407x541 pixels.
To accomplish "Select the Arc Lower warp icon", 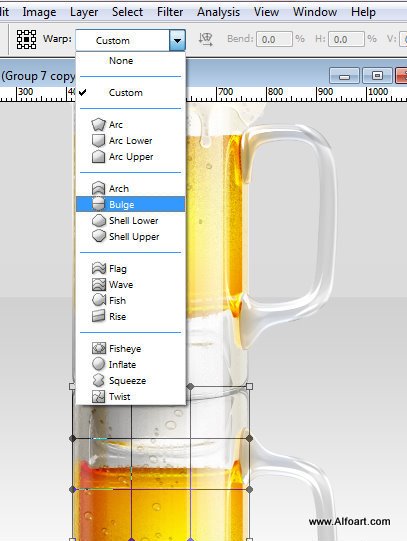I will (x=98, y=140).
